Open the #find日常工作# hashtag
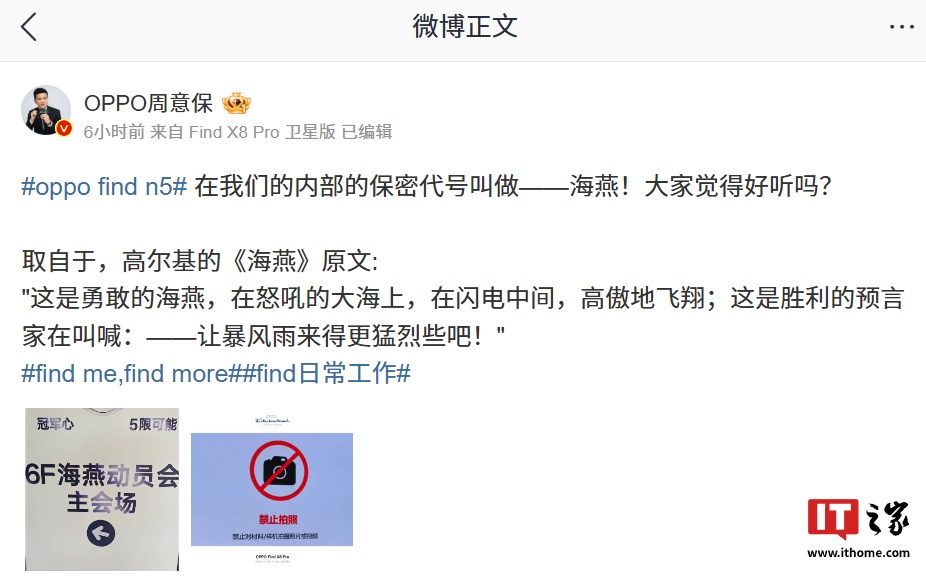 (324, 374)
